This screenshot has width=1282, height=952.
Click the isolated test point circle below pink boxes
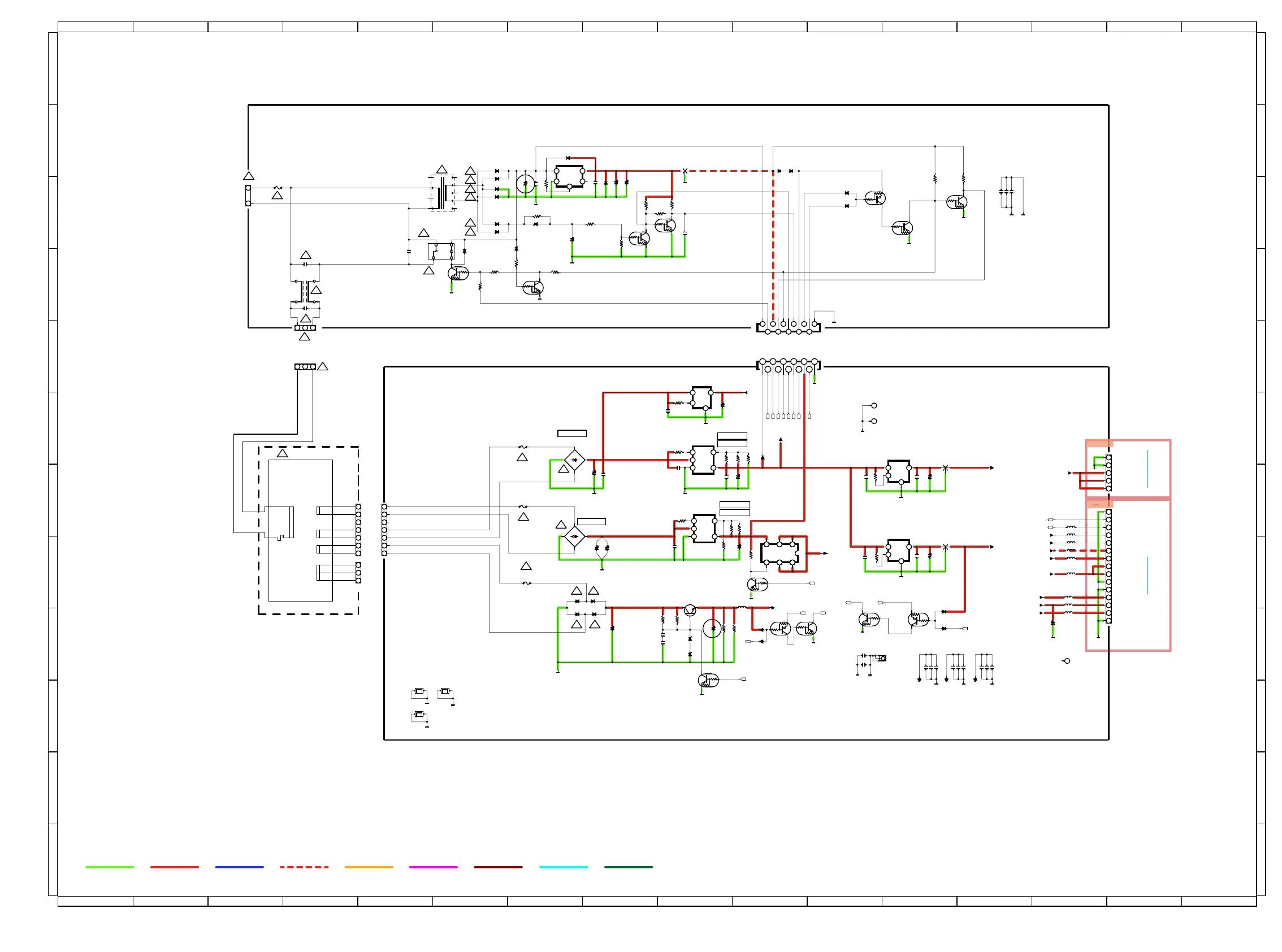(1067, 661)
